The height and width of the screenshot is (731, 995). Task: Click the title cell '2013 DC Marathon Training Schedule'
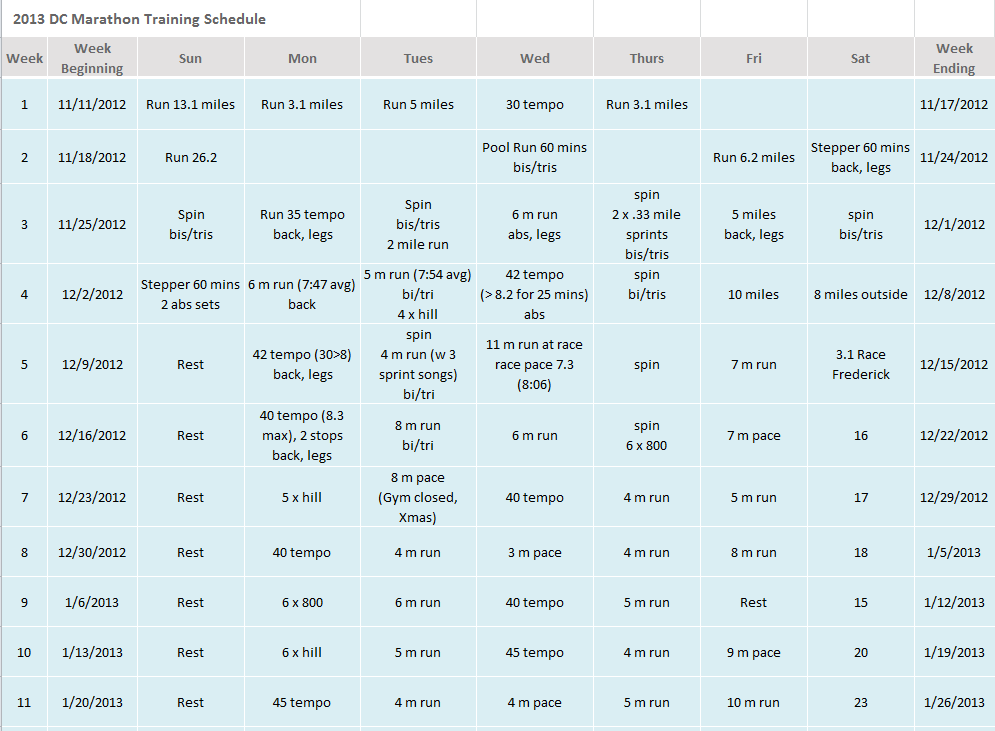click(139, 19)
